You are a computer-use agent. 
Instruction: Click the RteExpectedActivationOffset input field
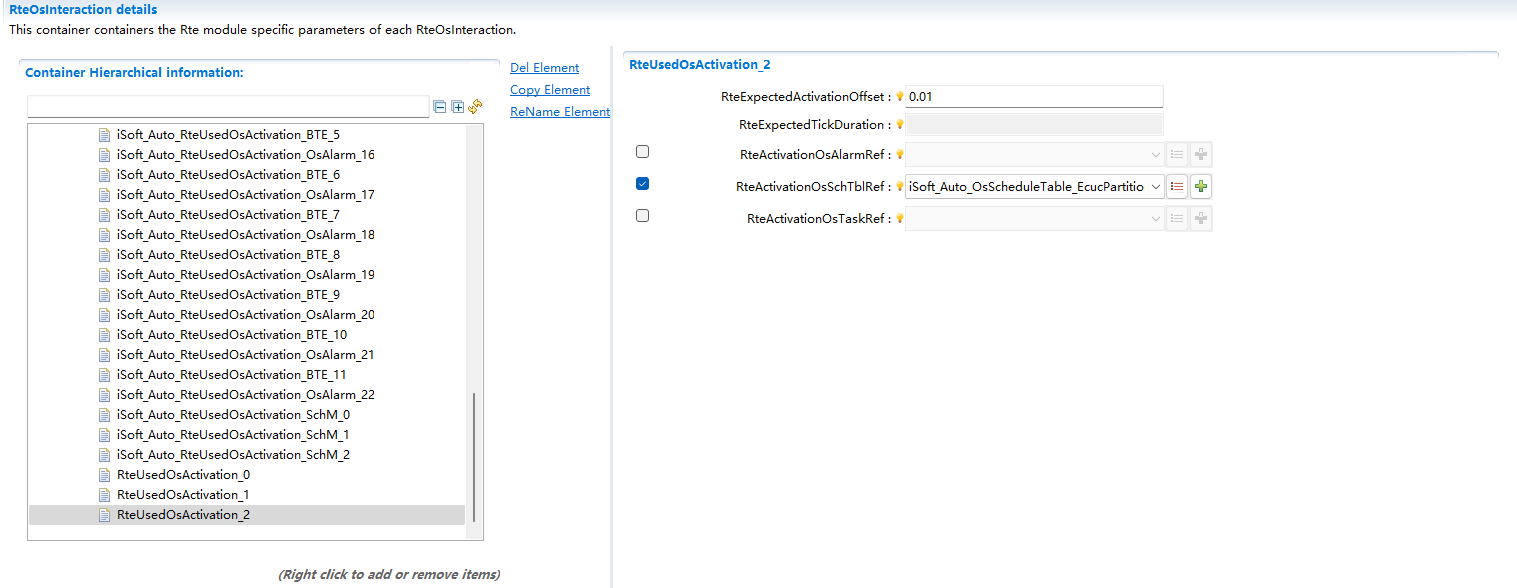tap(1033, 97)
